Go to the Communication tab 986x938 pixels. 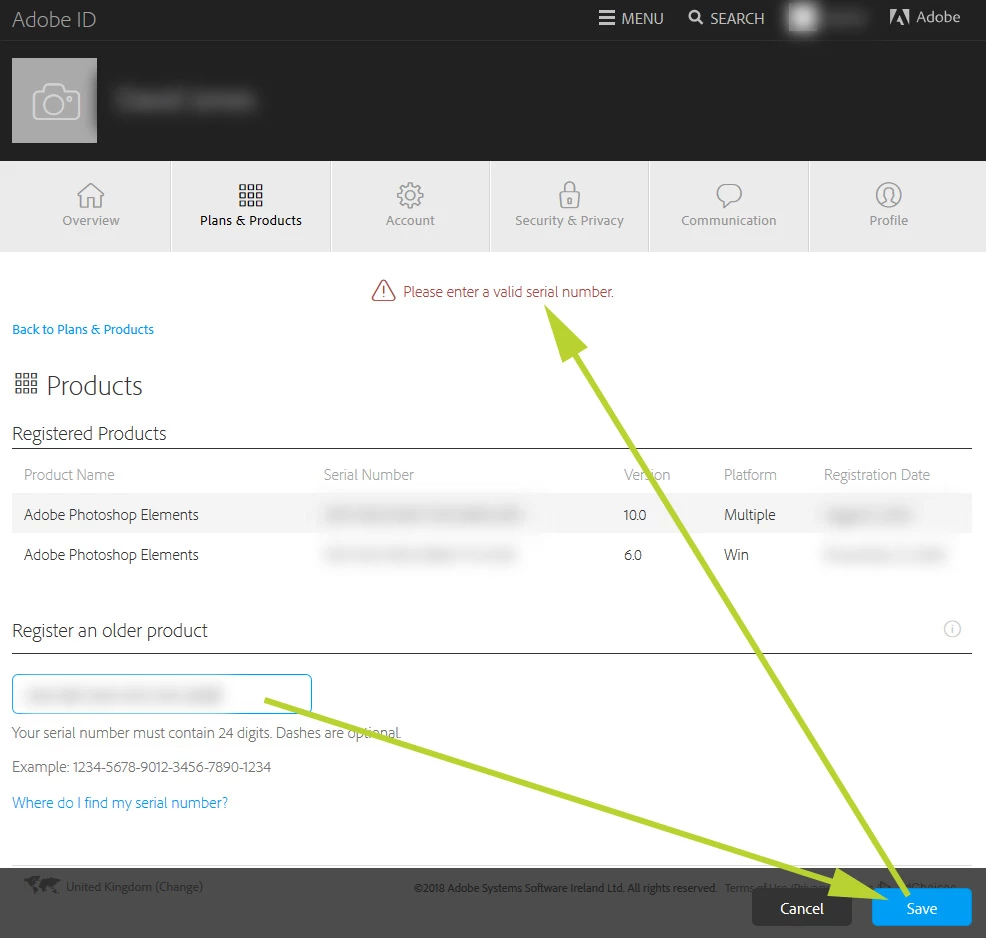point(729,206)
